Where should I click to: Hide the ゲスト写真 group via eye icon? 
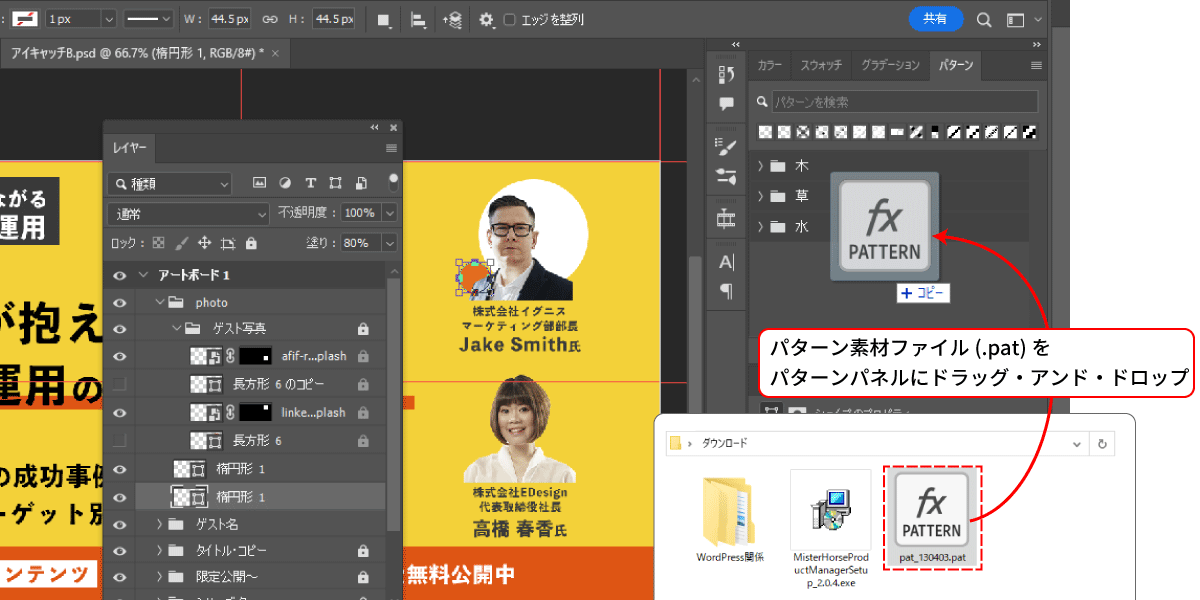[120, 328]
